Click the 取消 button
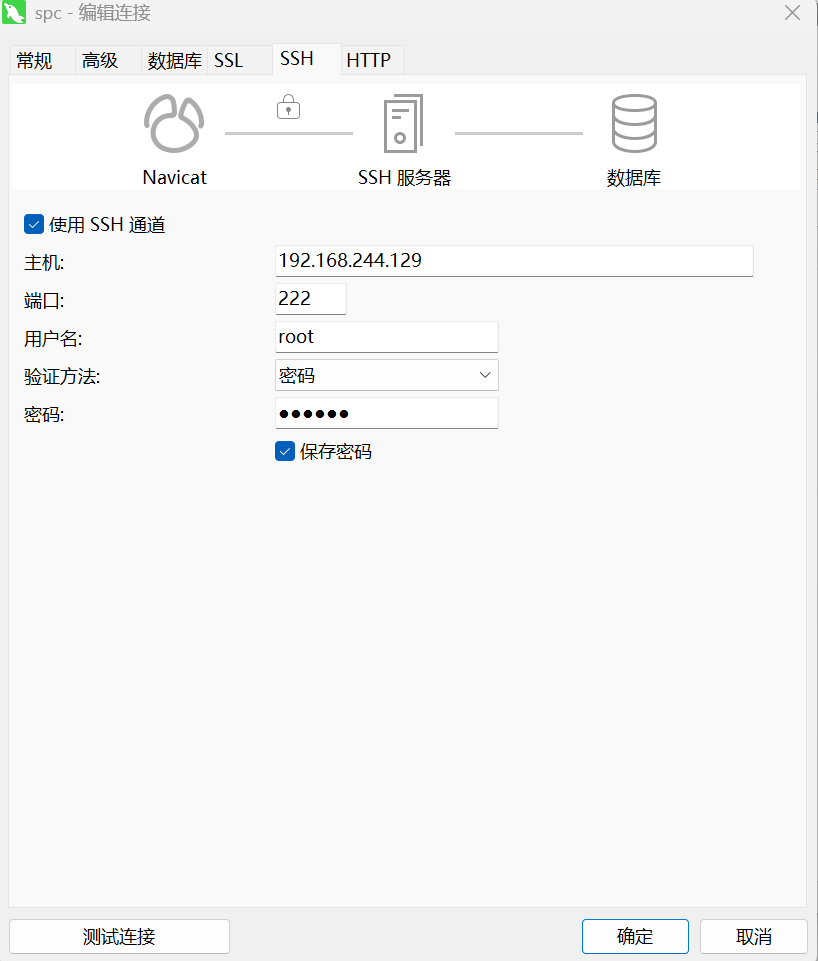 click(753, 936)
